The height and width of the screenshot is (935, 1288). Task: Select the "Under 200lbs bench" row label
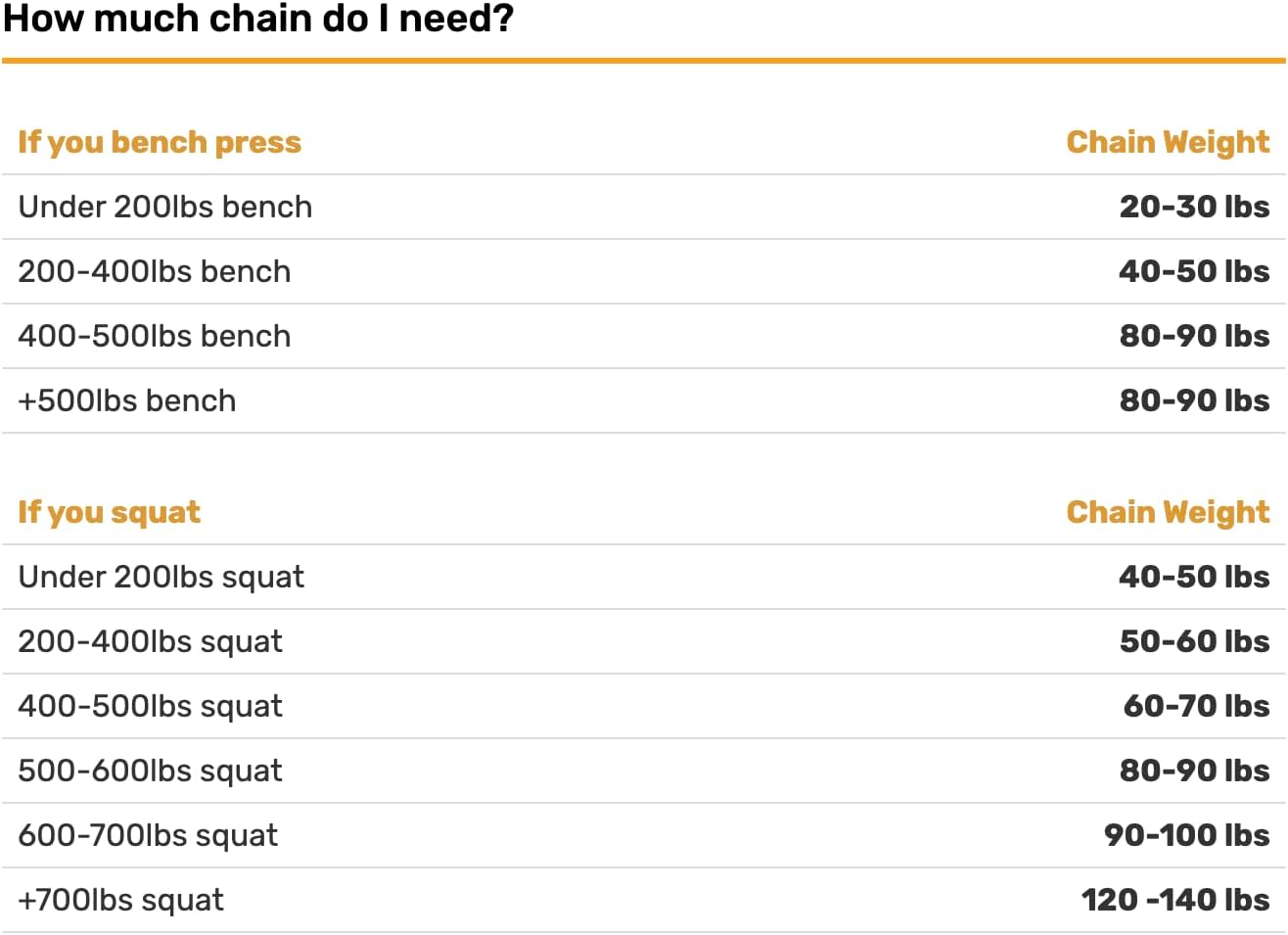(164, 207)
